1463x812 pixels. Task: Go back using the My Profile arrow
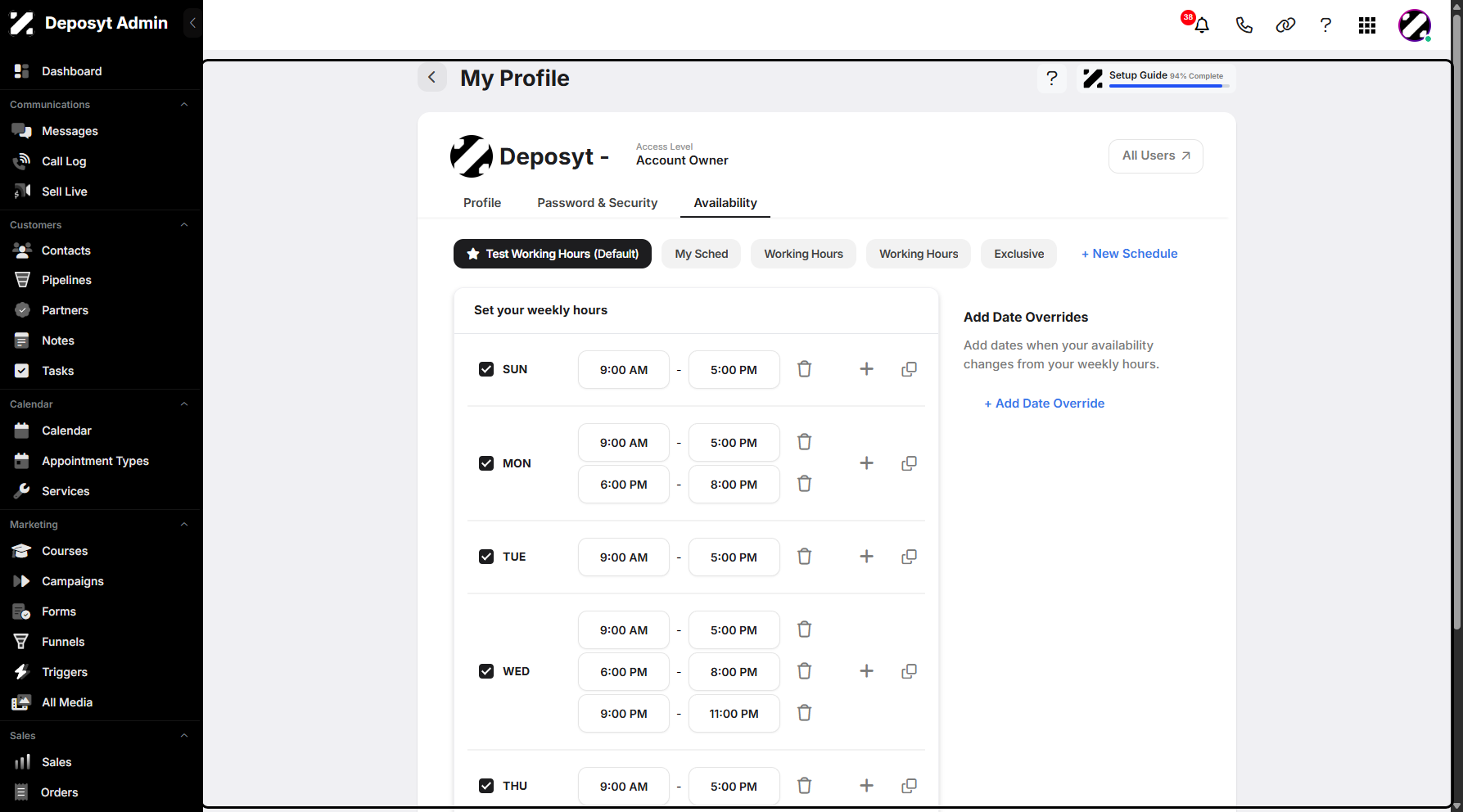432,78
